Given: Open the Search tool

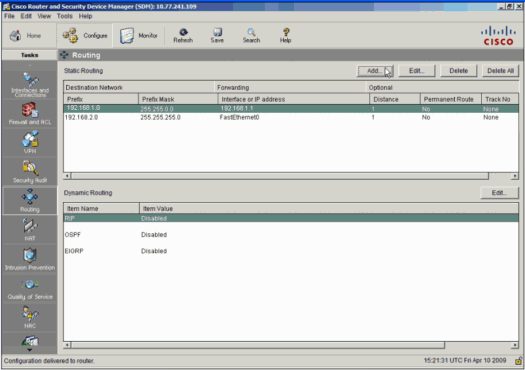Looking at the screenshot, I should point(251,35).
